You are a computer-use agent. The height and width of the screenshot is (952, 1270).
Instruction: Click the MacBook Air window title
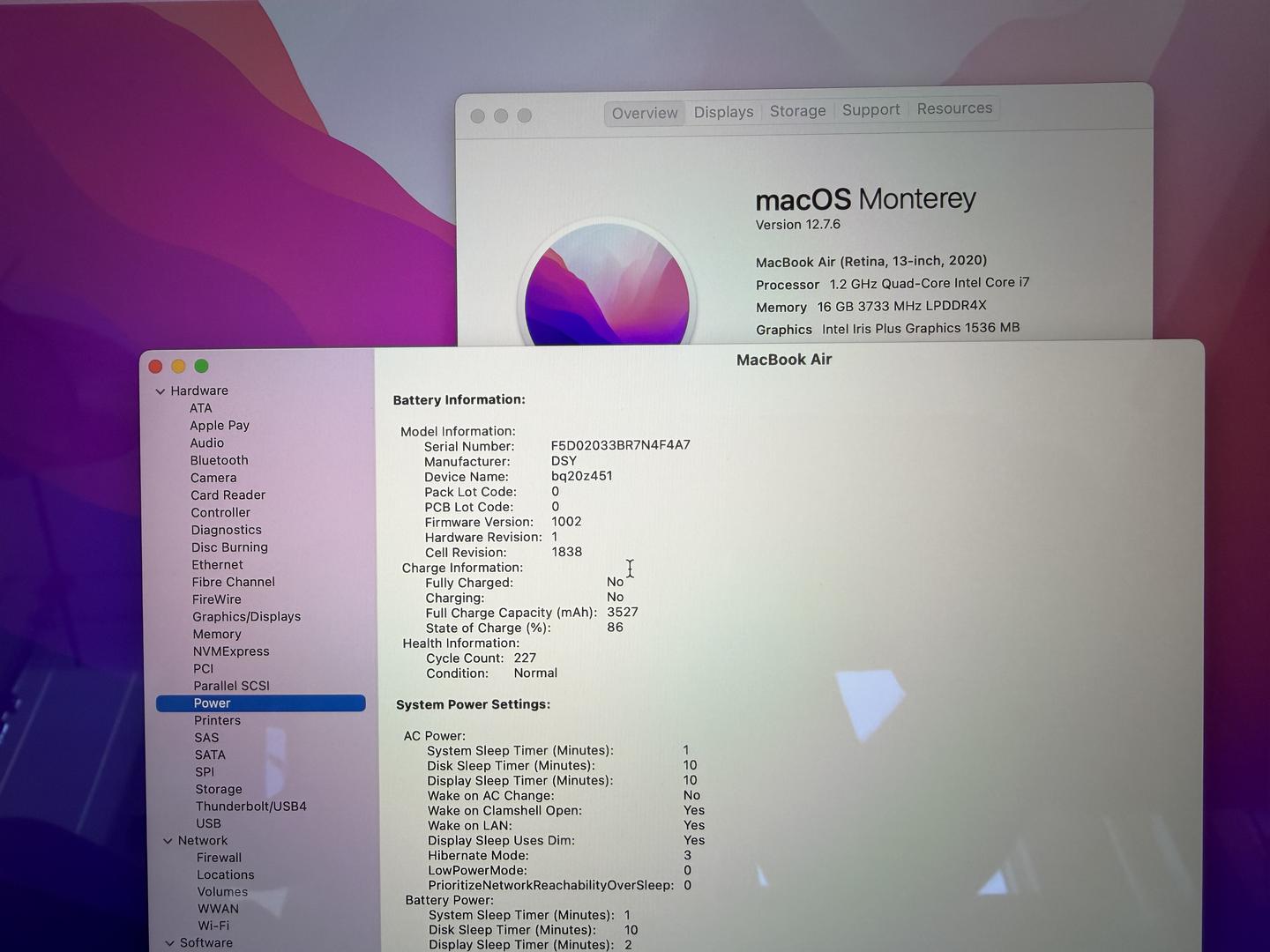(x=784, y=360)
